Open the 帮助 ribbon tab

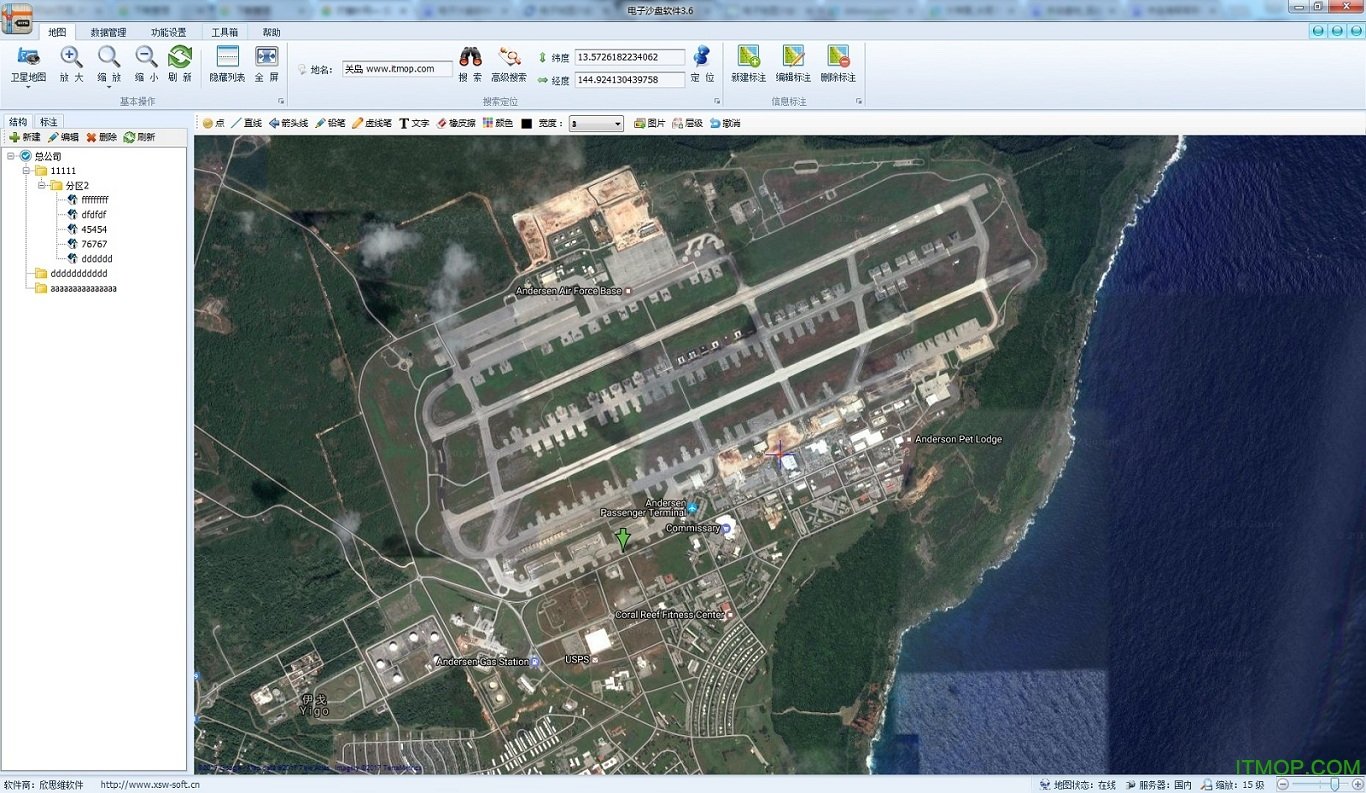[x=271, y=32]
